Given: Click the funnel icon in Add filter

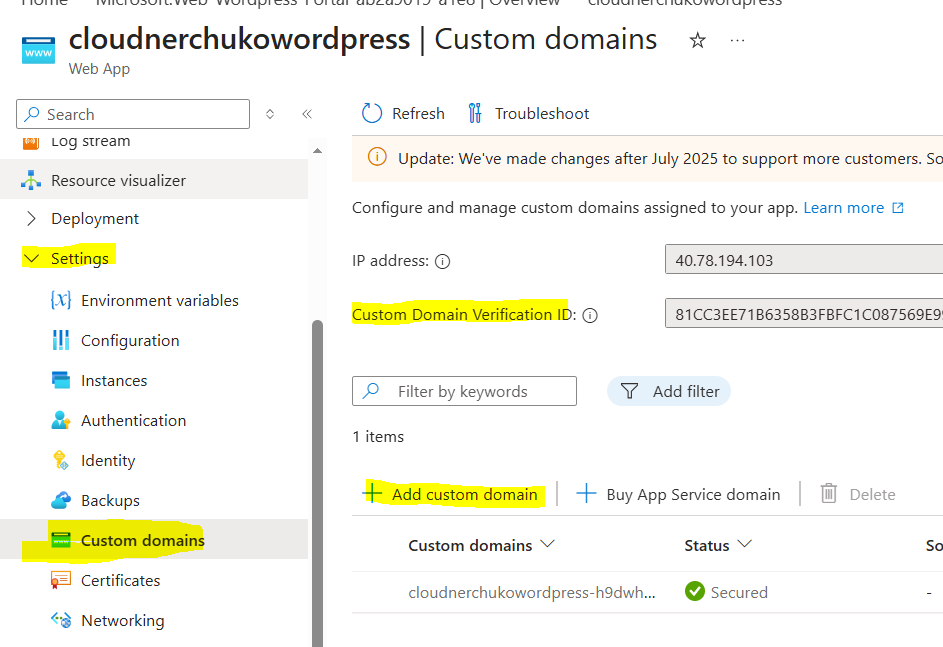Looking at the screenshot, I should (629, 391).
